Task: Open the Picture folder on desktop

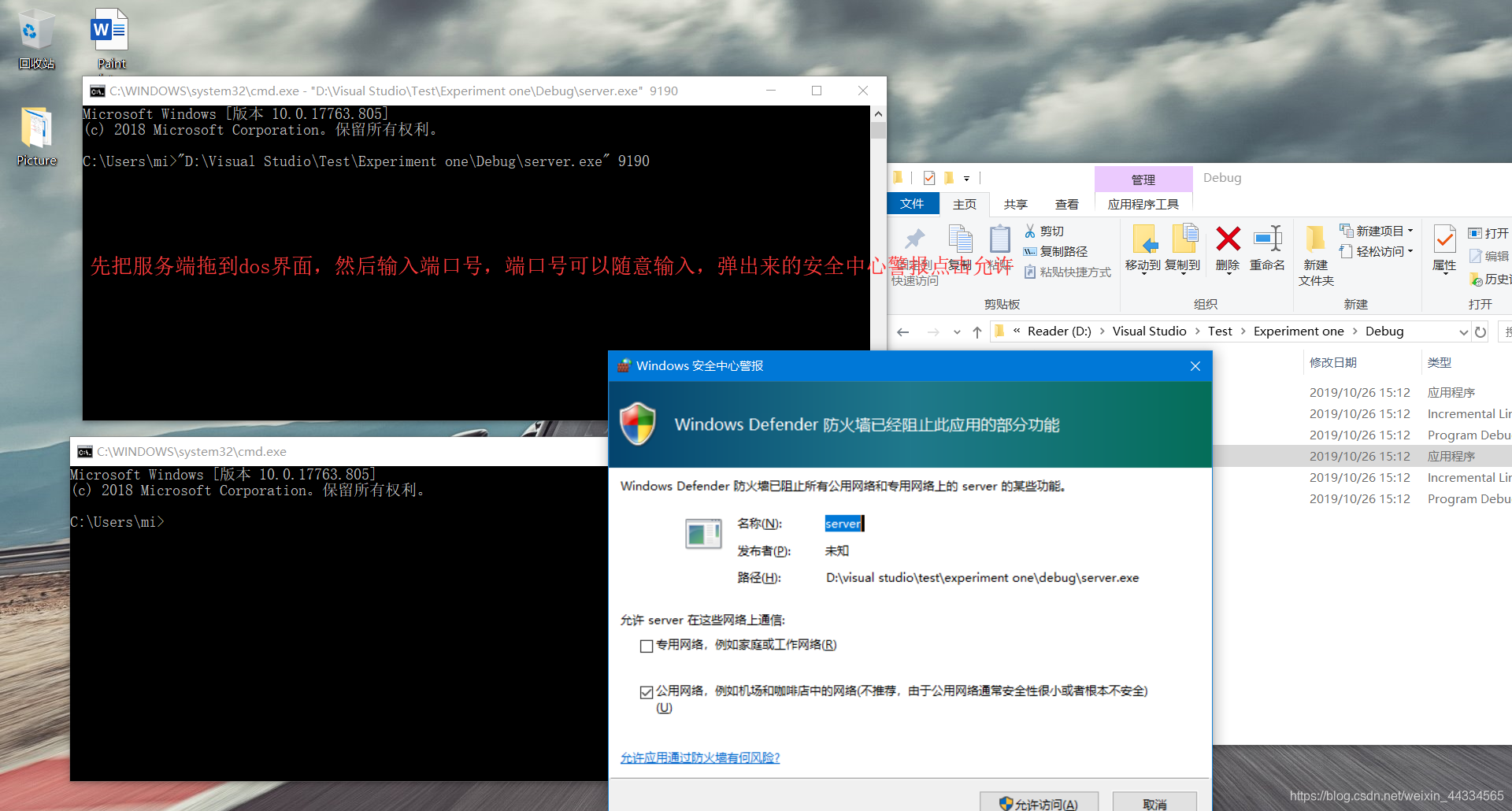Action: tap(36, 136)
